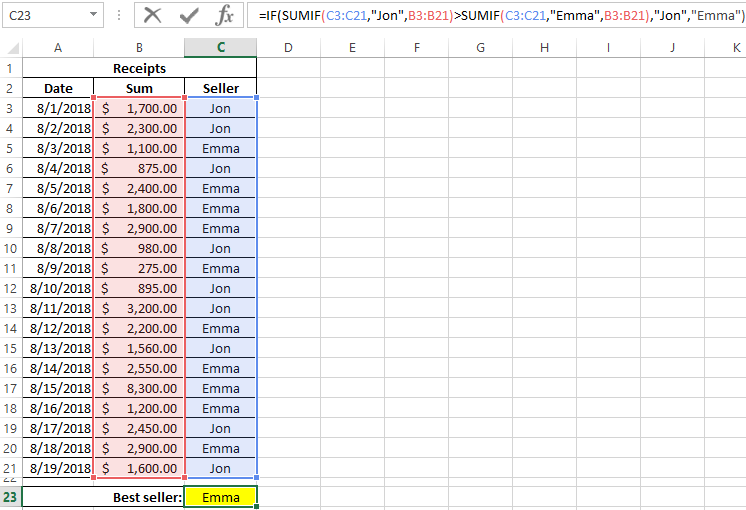Select column D header

pos(287,47)
